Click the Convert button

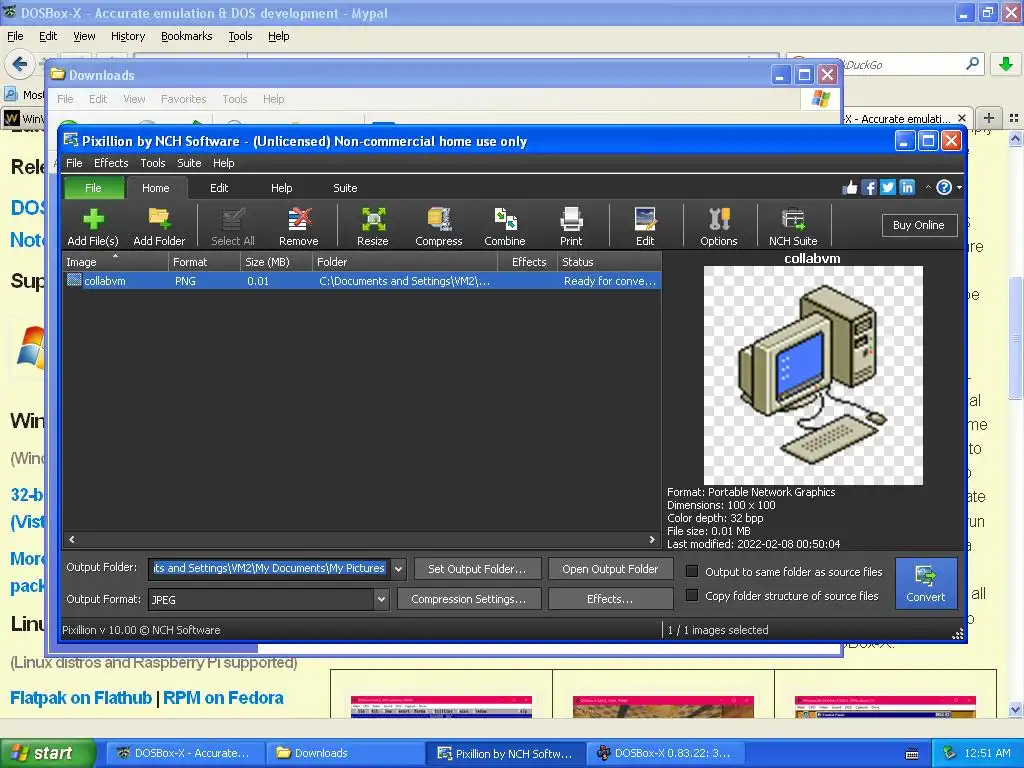coord(926,583)
